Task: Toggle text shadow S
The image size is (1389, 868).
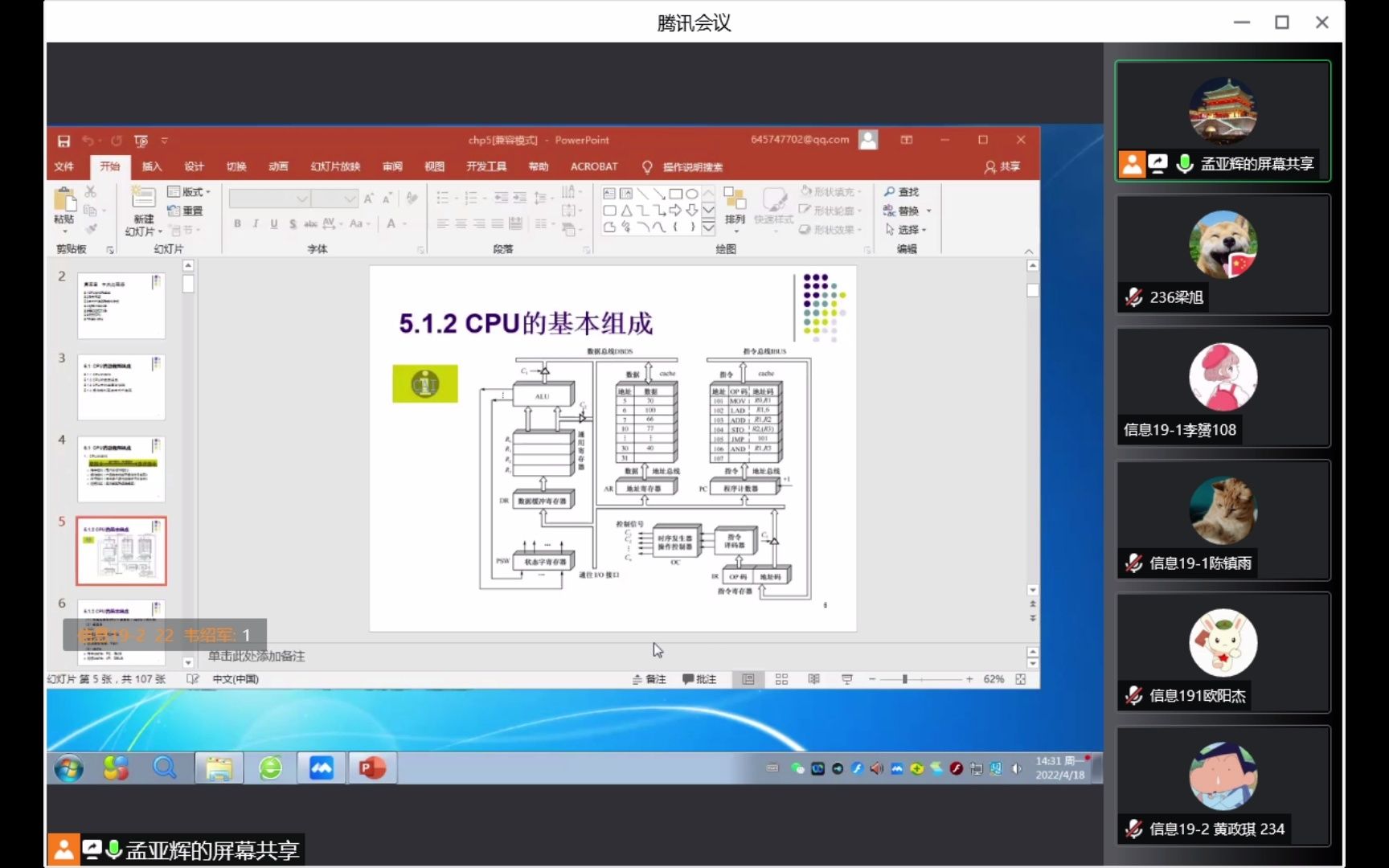Action: pos(293,223)
